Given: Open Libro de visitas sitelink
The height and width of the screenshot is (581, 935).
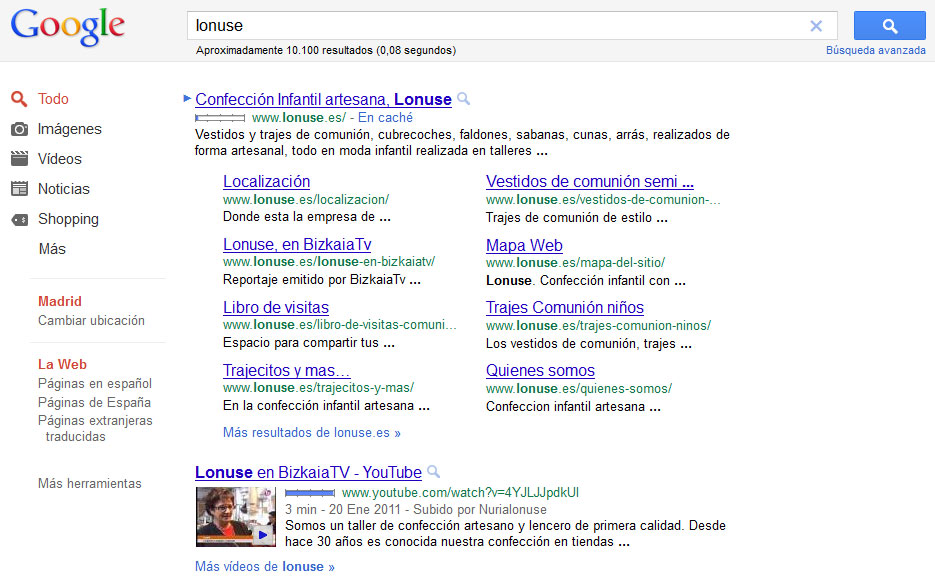Looking at the screenshot, I should pos(275,308).
